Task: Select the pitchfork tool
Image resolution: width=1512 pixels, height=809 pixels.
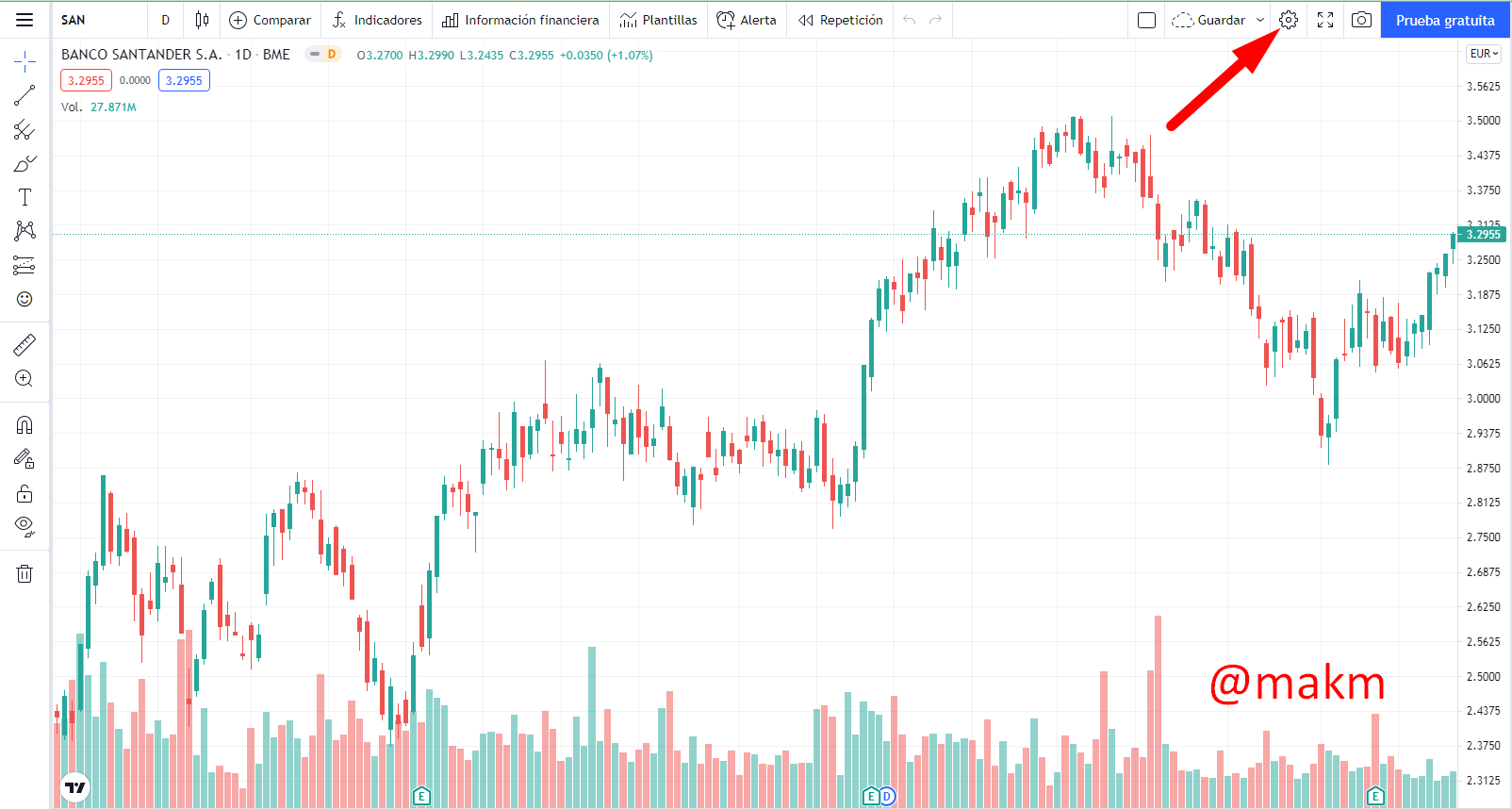Action: pos(25,130)
